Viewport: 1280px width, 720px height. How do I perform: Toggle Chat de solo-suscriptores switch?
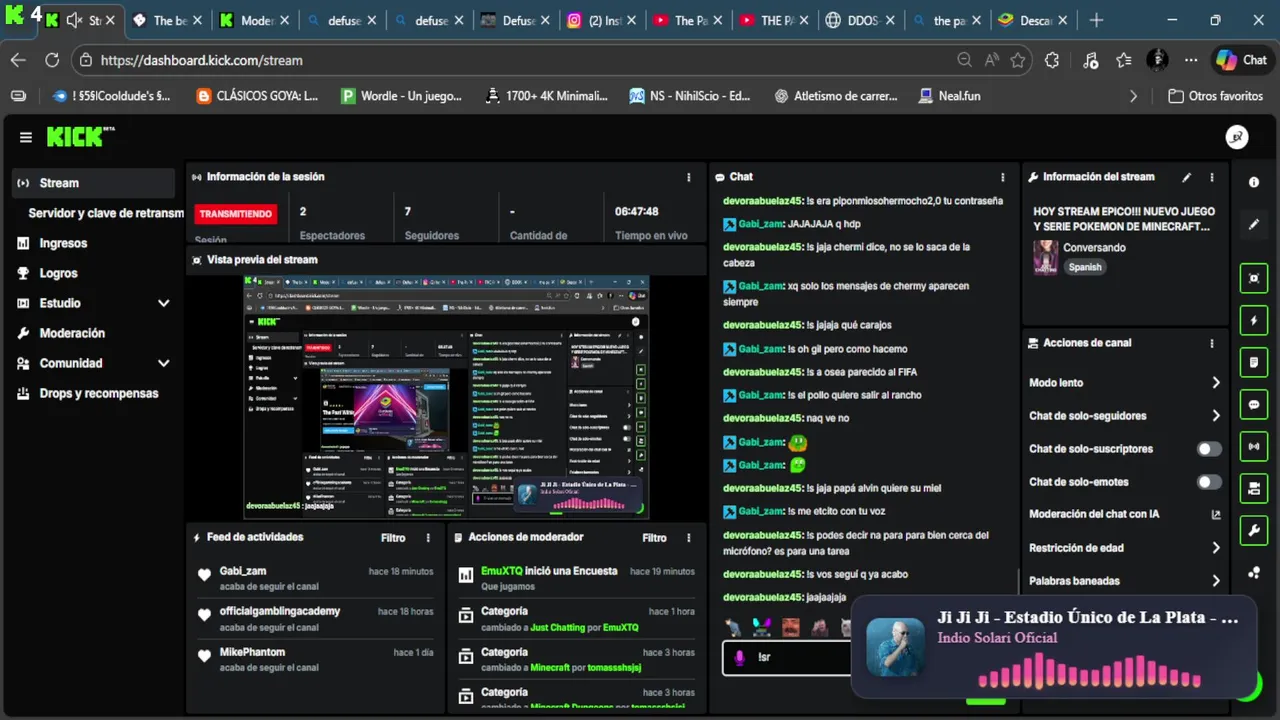pyautogui.click(x=1209, y=449)
